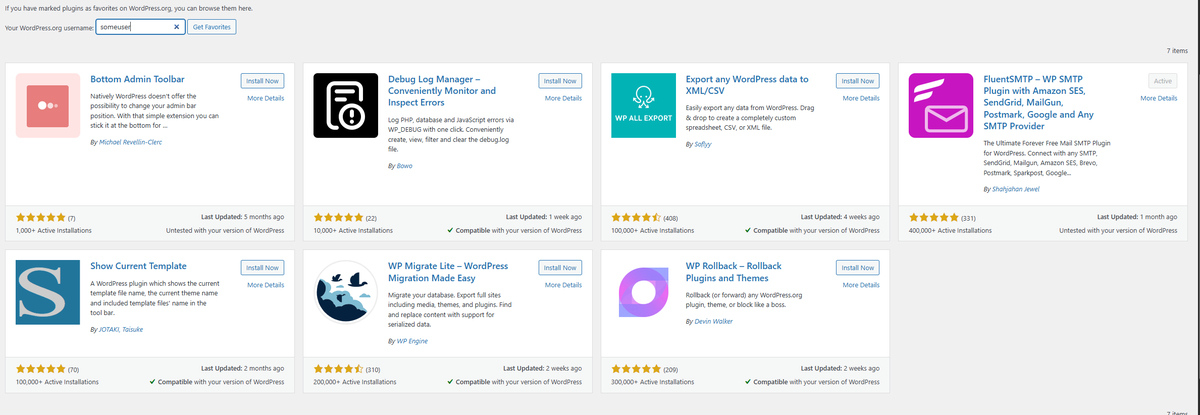Viewport: 1200px width, 415px height.
Task: Install the Bottom Admin Toolbar plugin
Action: 262,80
